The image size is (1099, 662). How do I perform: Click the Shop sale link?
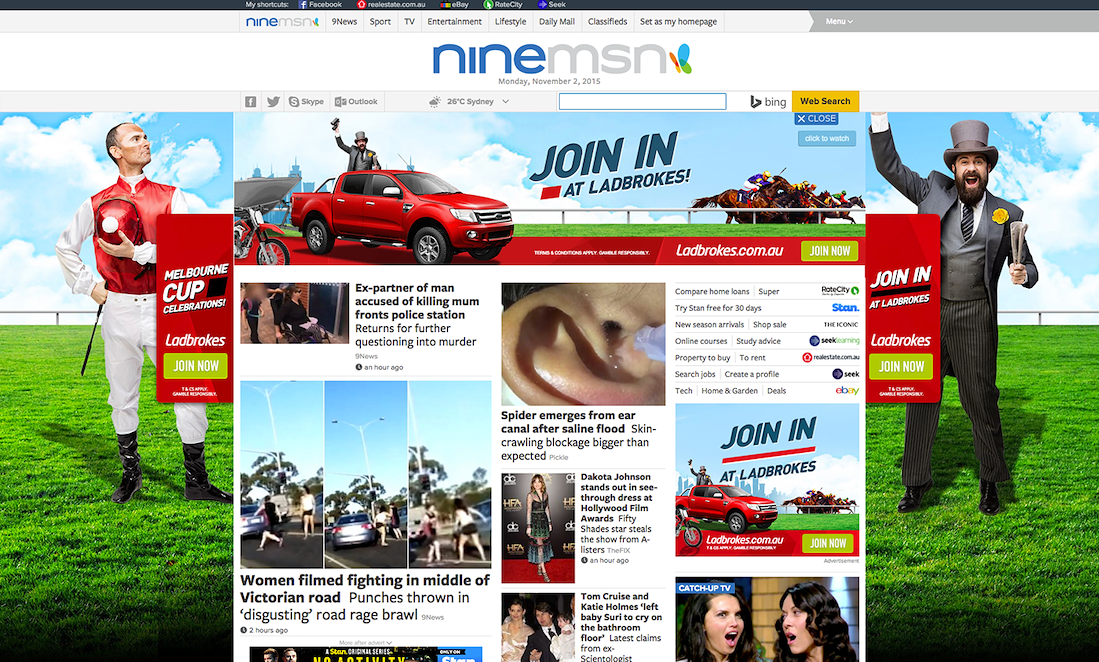[770, 325]
